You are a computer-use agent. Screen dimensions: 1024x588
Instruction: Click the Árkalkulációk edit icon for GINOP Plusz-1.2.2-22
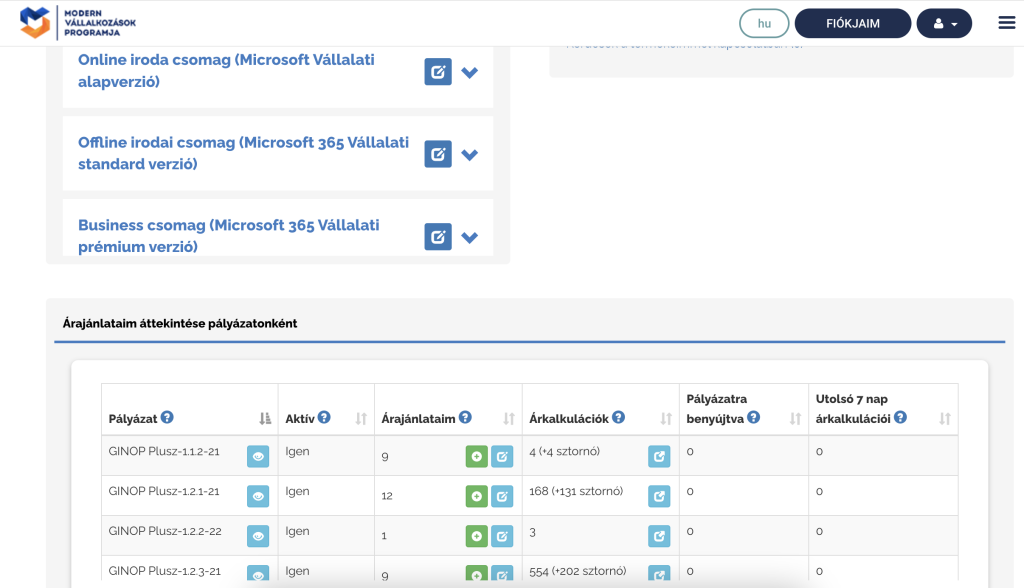(658, 535)
